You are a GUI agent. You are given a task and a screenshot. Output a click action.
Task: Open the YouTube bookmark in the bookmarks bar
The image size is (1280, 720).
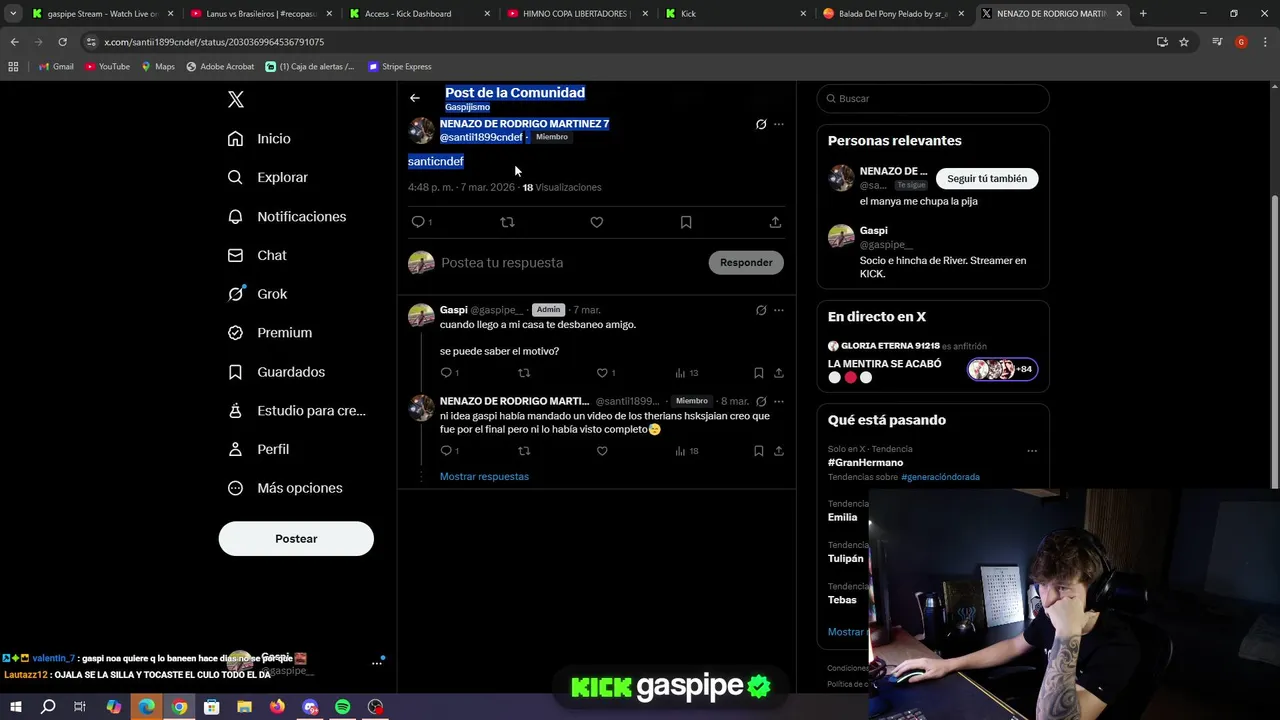point(107,67)
